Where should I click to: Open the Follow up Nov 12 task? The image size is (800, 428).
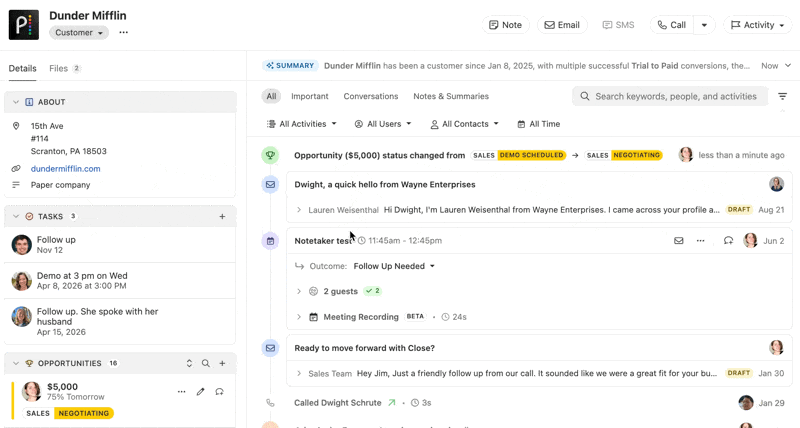point(120,245)
